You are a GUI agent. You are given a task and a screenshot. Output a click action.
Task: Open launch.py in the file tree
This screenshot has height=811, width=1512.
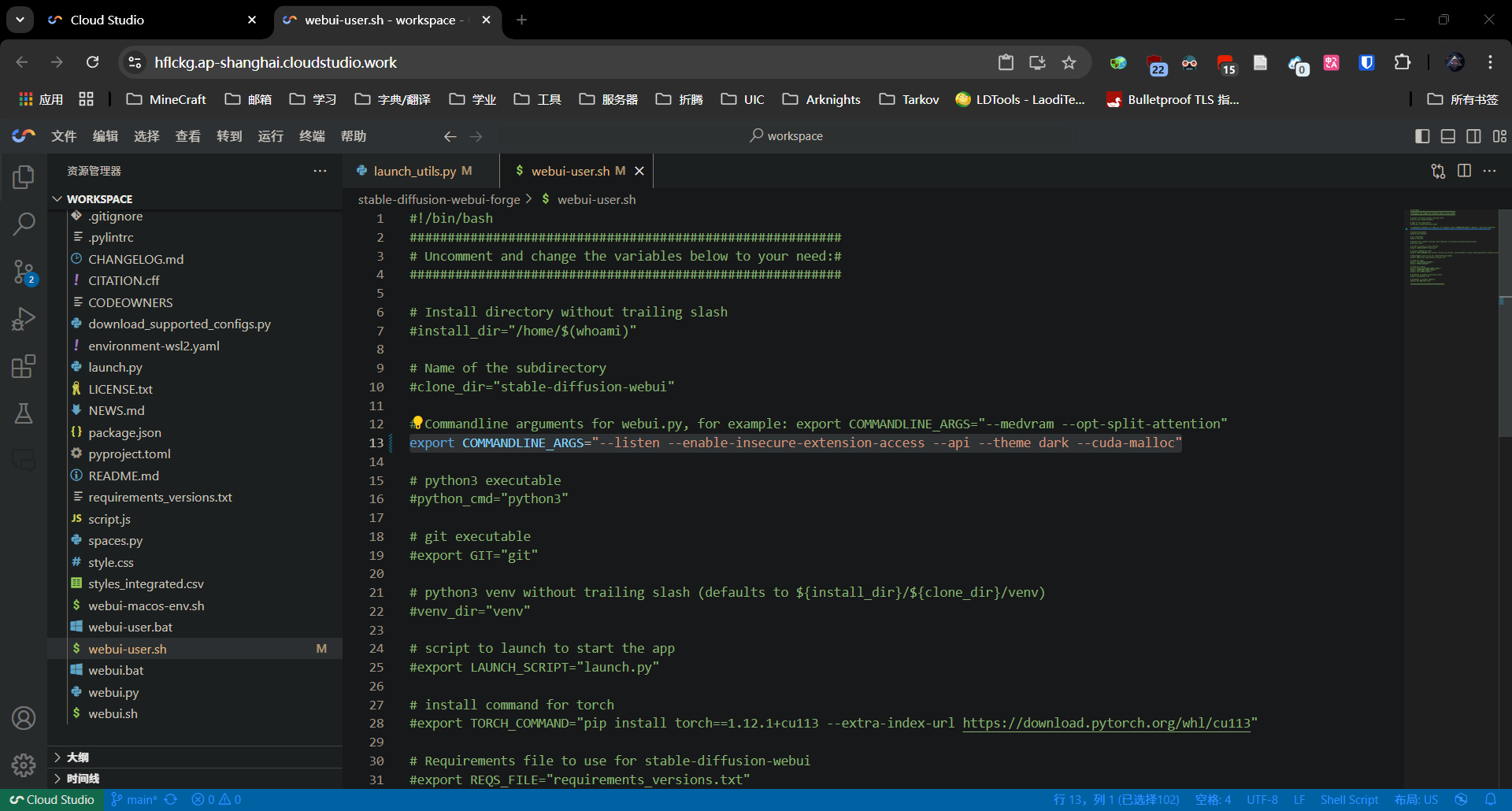115,367
